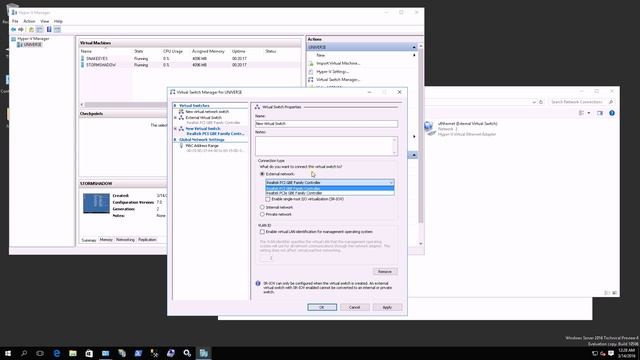The width and height of the screenshot is (640, 360).
Task: Choose Realtek PCIe GBE Family Controller option
Action: point(330,193)
